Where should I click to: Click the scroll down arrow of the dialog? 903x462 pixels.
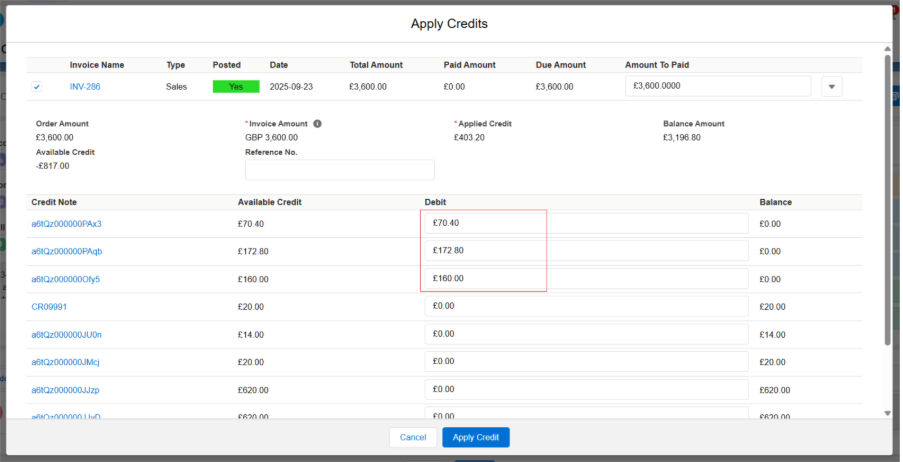point(887,412)
